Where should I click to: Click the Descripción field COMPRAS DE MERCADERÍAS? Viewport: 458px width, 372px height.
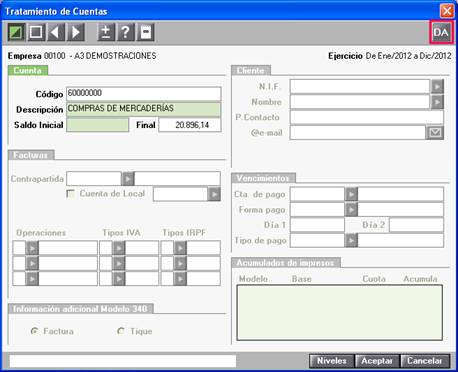tap(144, 109)
